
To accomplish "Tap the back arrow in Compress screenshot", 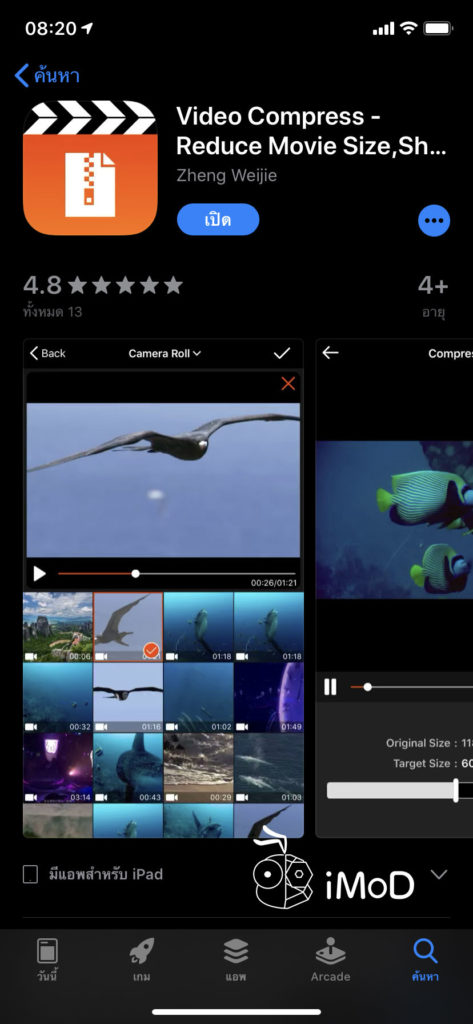I will [x=331, y=353].
